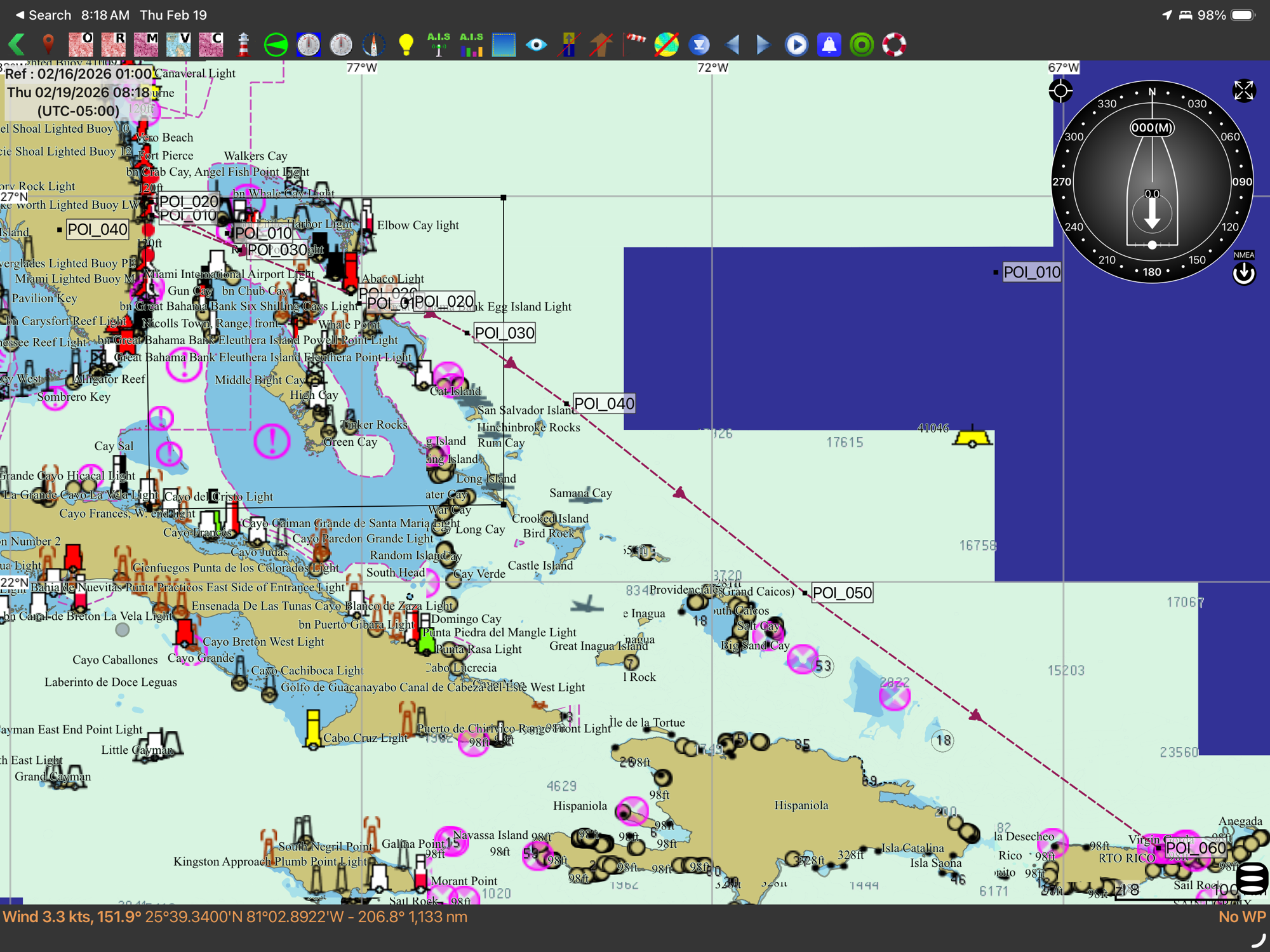The width and height of the screenshot is (1270, 952).
Task: Open the AIS antenna icon
Action: 438,44
